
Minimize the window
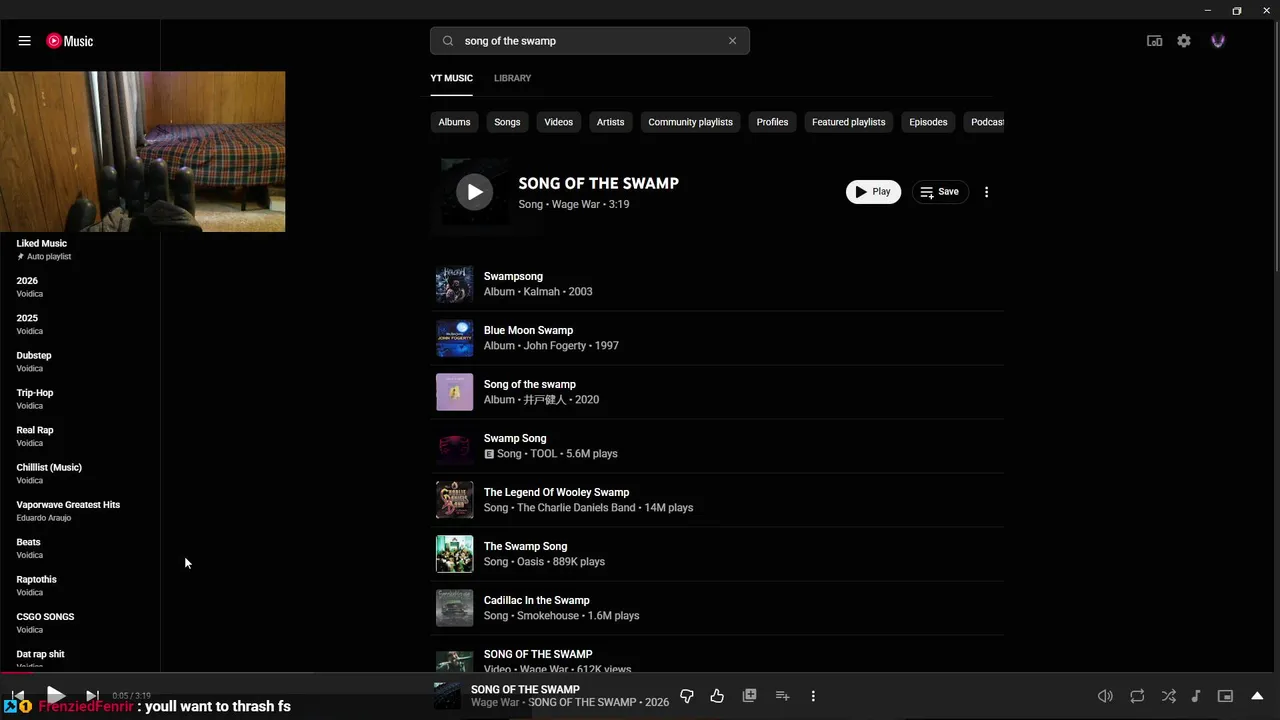coord(1208,10)
